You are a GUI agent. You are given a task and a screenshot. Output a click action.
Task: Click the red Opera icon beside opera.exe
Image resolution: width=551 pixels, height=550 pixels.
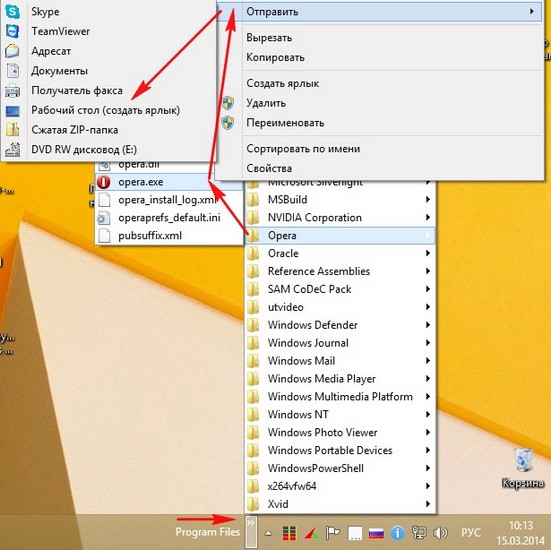pyautogui.click(x=104, y=182)
